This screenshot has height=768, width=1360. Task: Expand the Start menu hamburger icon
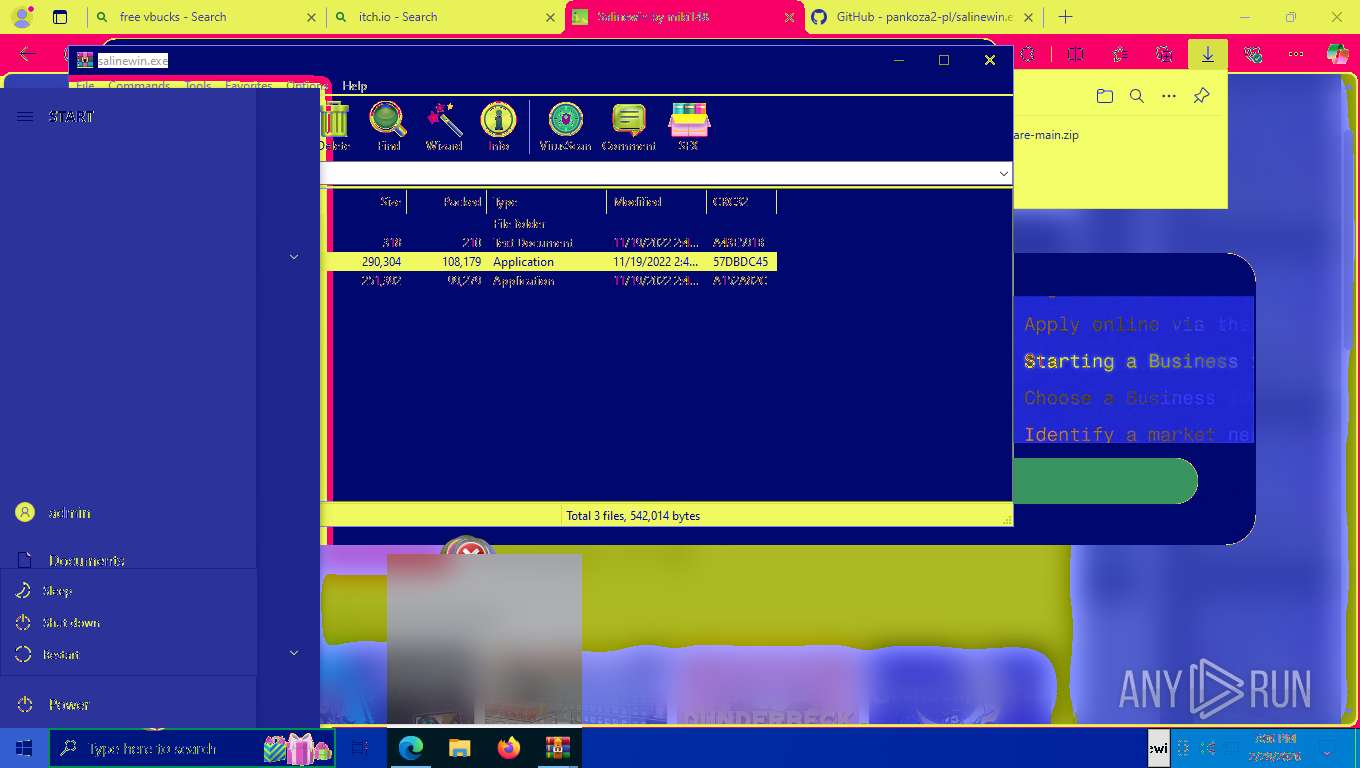click(25, 117)
